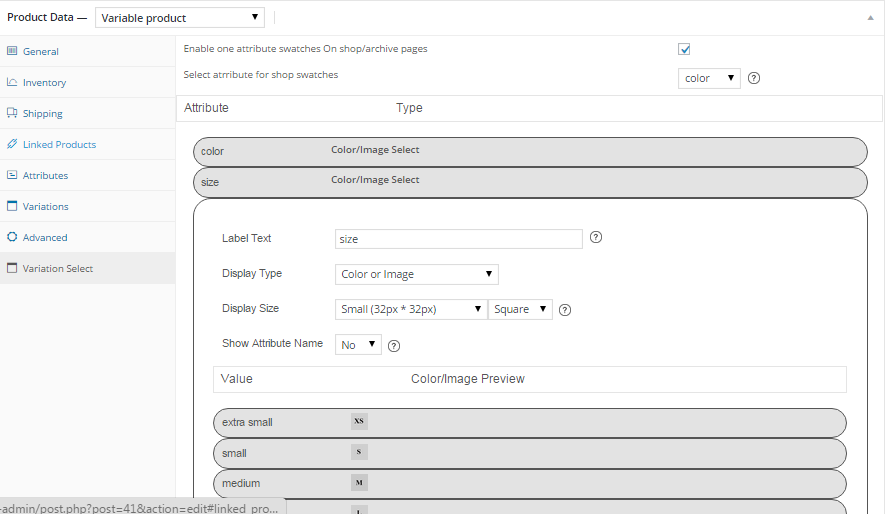The image size is (885, 514).
Task: Open the shop swatches color attribute dropdown
Action: tap(709, 78)
